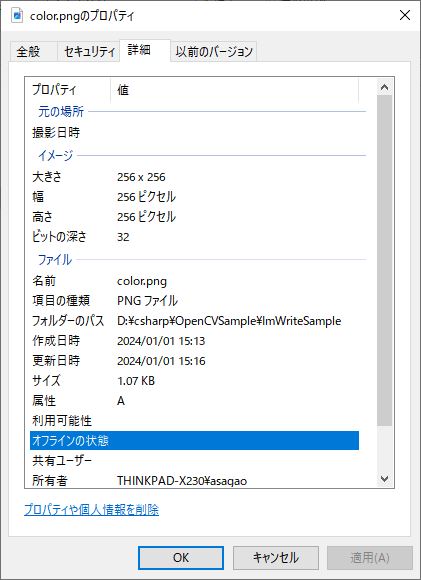
Task: Switch to the 全般 tab
Action: click(x=28, y=51)
